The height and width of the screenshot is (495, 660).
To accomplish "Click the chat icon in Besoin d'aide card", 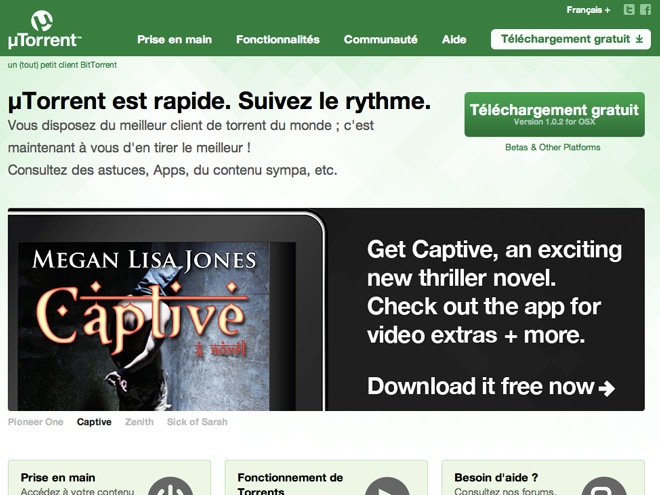I will 604,486.
